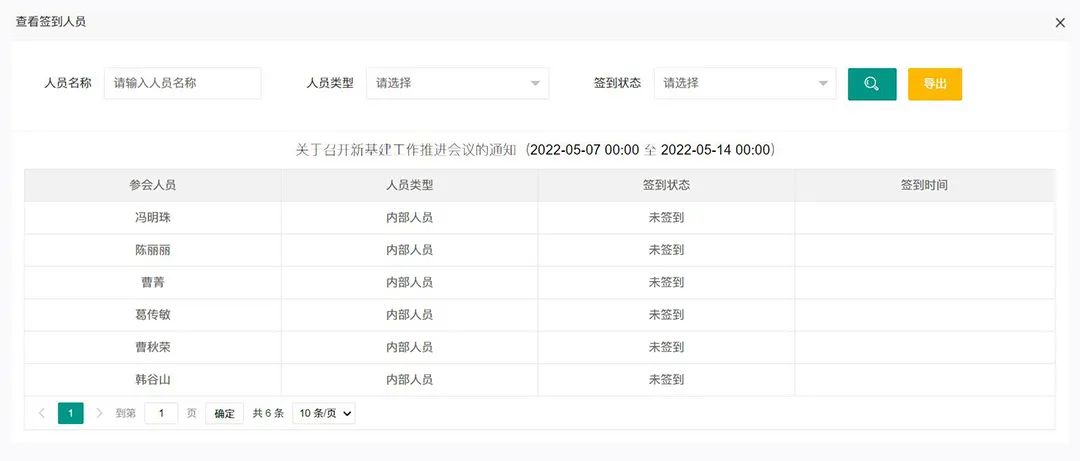1080x461 pixels.
Task: Open the 签到状态 dropdown
Action: tap(745, 83)
